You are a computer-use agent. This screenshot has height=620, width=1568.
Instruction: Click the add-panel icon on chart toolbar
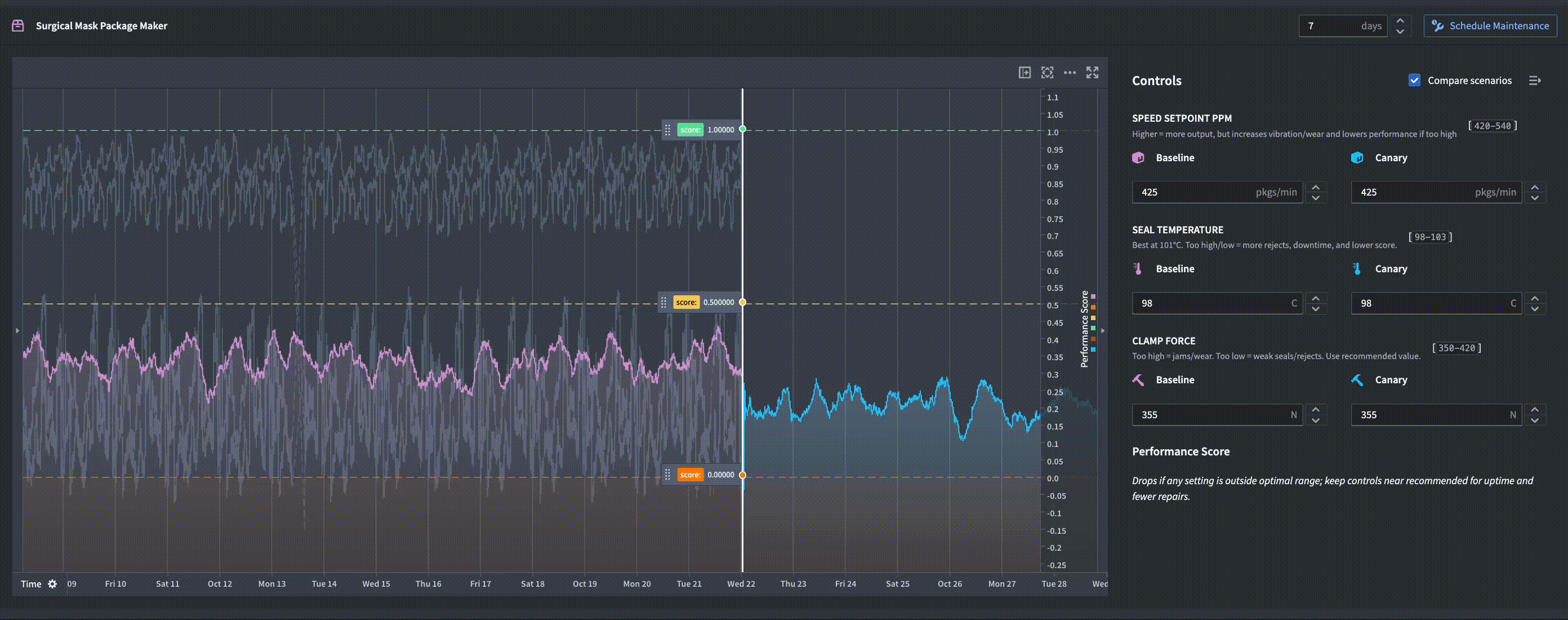tap(1024, 72)
